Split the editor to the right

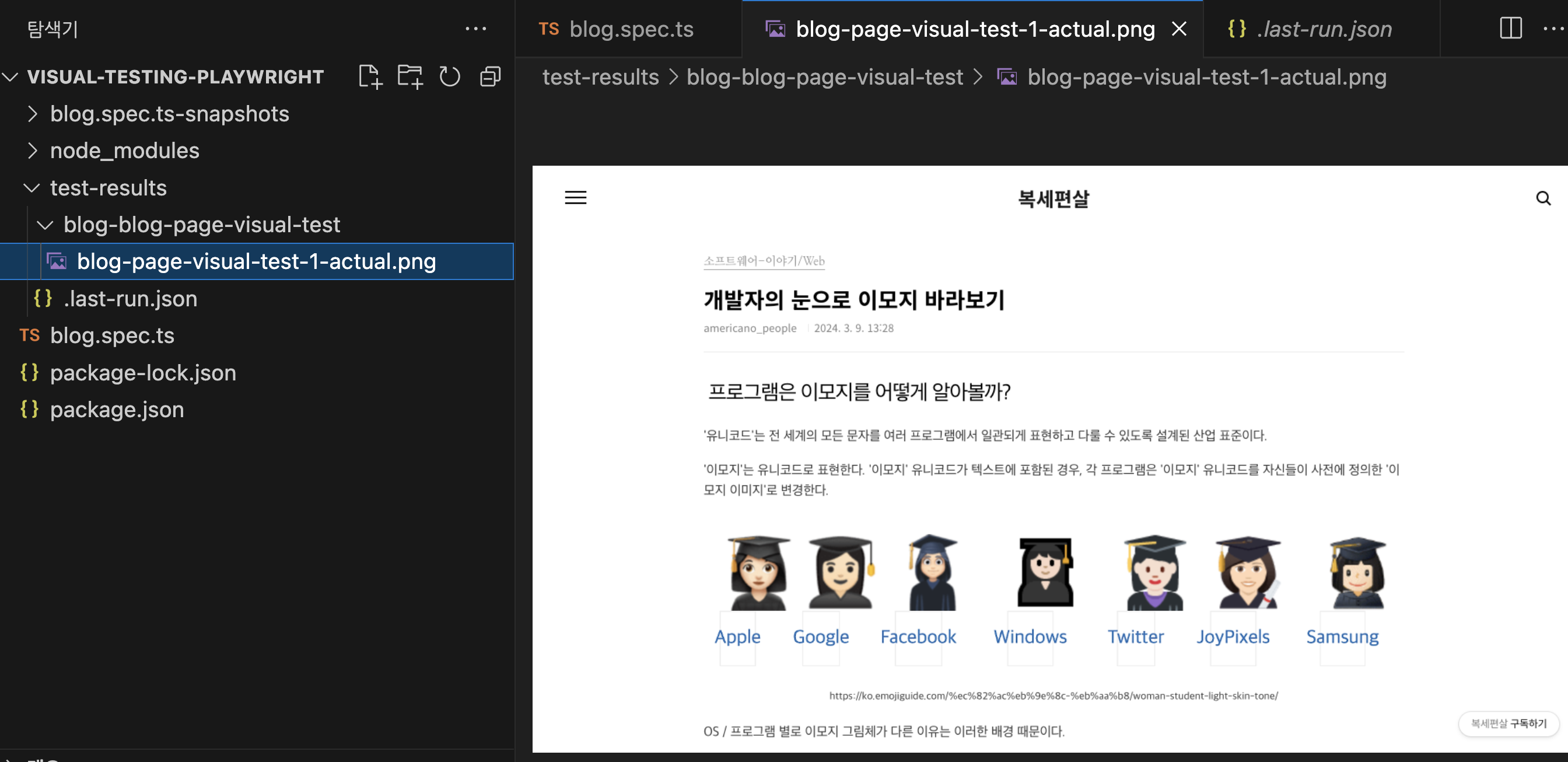[x=1510, y=29]
